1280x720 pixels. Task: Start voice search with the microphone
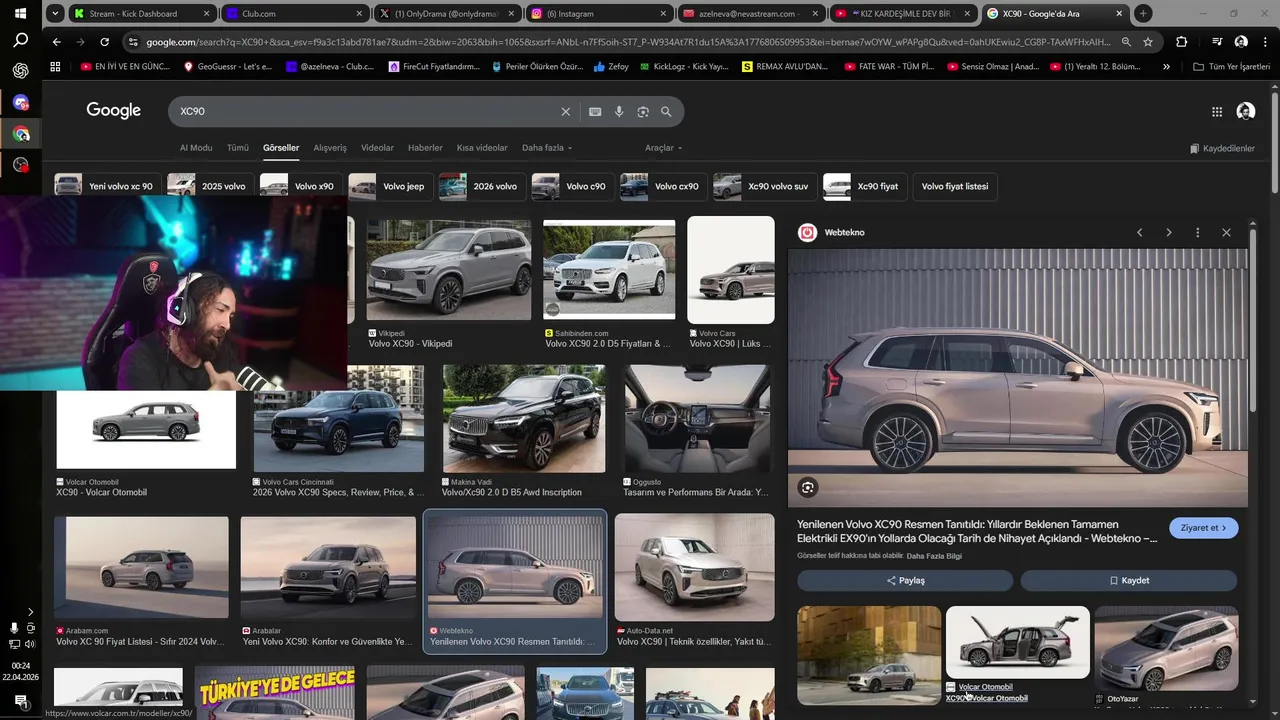click(x=619, y=112)
